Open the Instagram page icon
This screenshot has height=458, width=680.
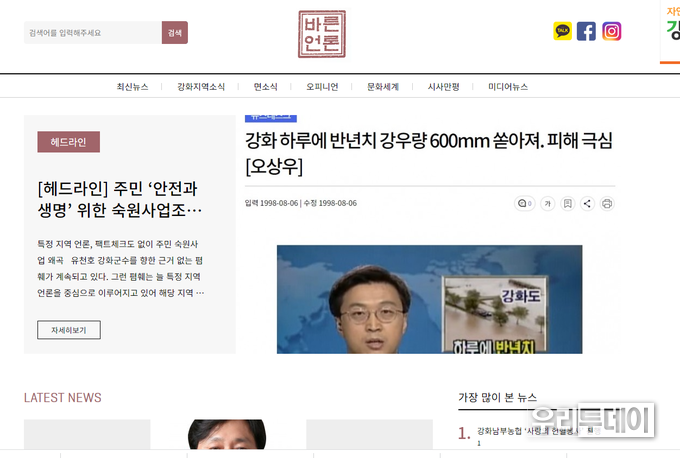[x=611, y=31]
